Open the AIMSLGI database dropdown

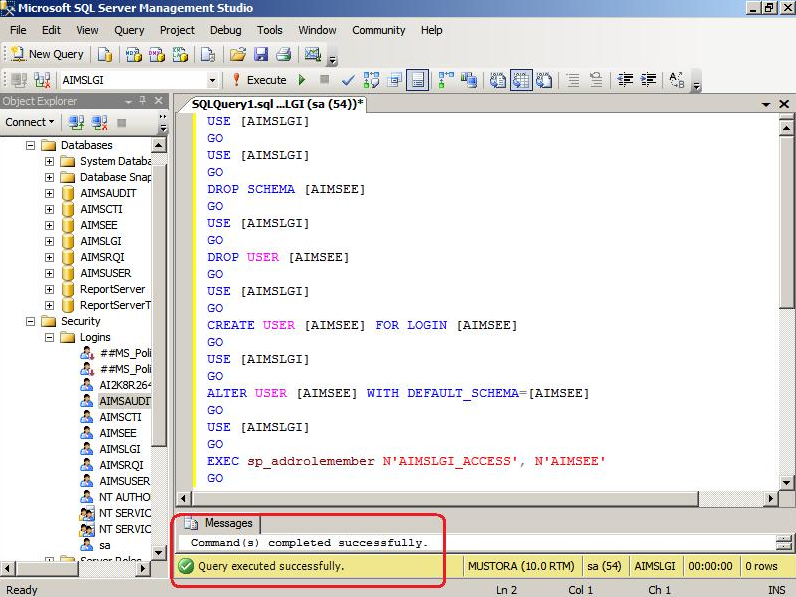(212, 80)
